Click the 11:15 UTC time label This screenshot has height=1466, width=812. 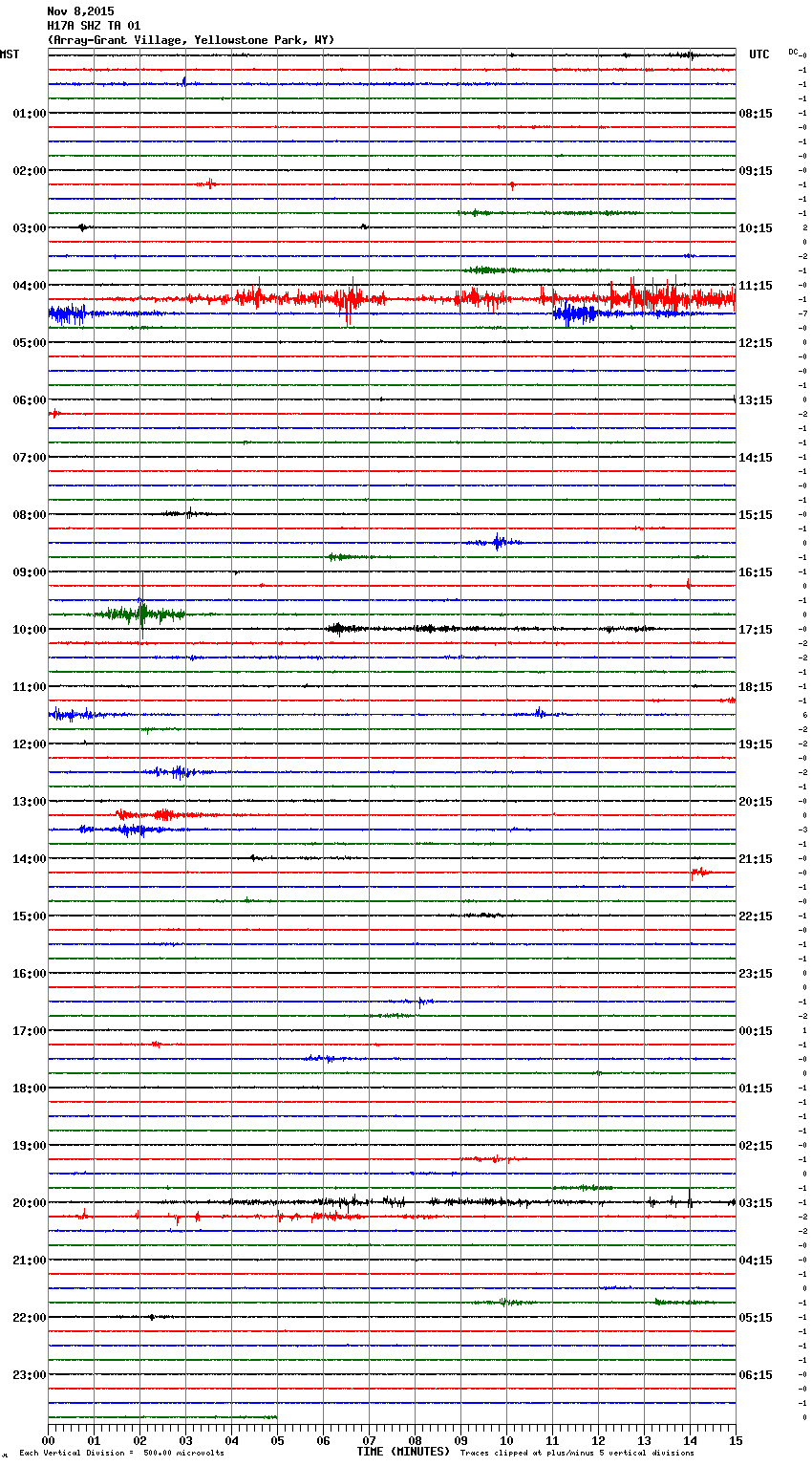[756, 286]
